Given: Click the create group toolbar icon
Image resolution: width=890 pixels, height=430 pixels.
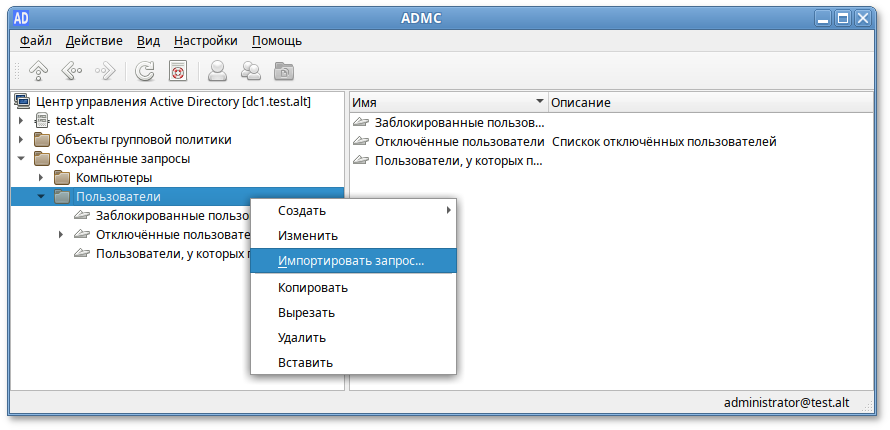Looking at the screenshot, I should 250,70.
